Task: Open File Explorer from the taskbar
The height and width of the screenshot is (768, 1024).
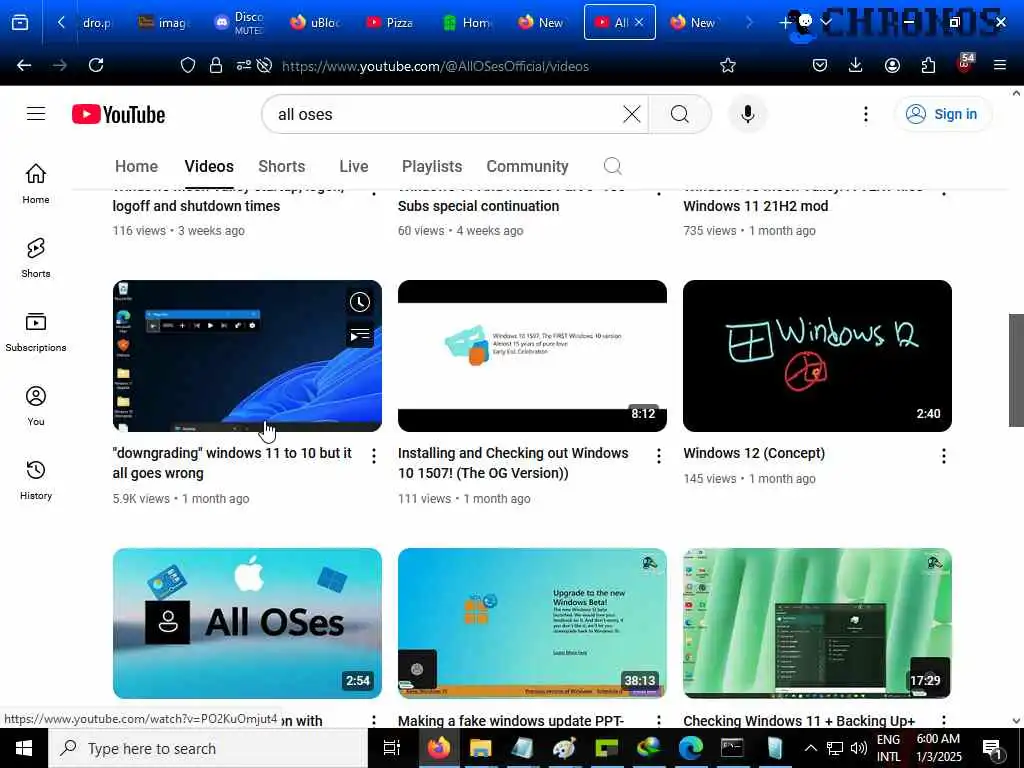Action: pyautogui.click(x=481, y=748)
